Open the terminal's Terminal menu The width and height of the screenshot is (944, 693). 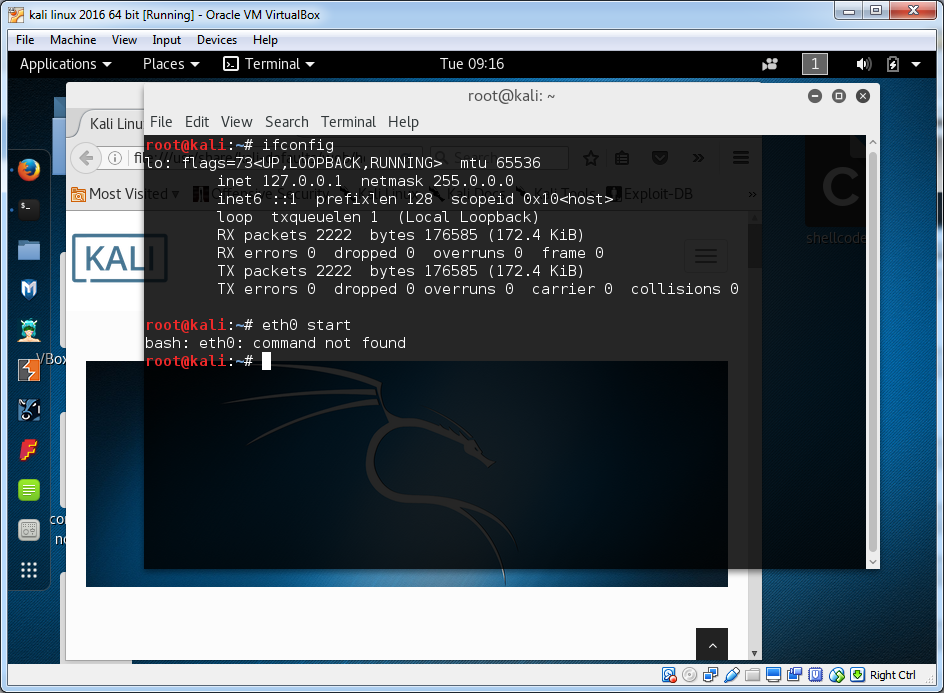[x=348, y=122]
